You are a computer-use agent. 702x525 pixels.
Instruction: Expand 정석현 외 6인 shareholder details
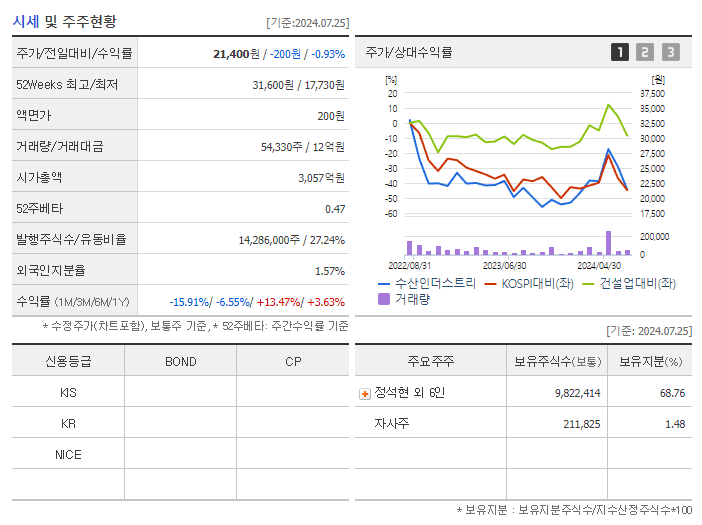tap(365, 394)
